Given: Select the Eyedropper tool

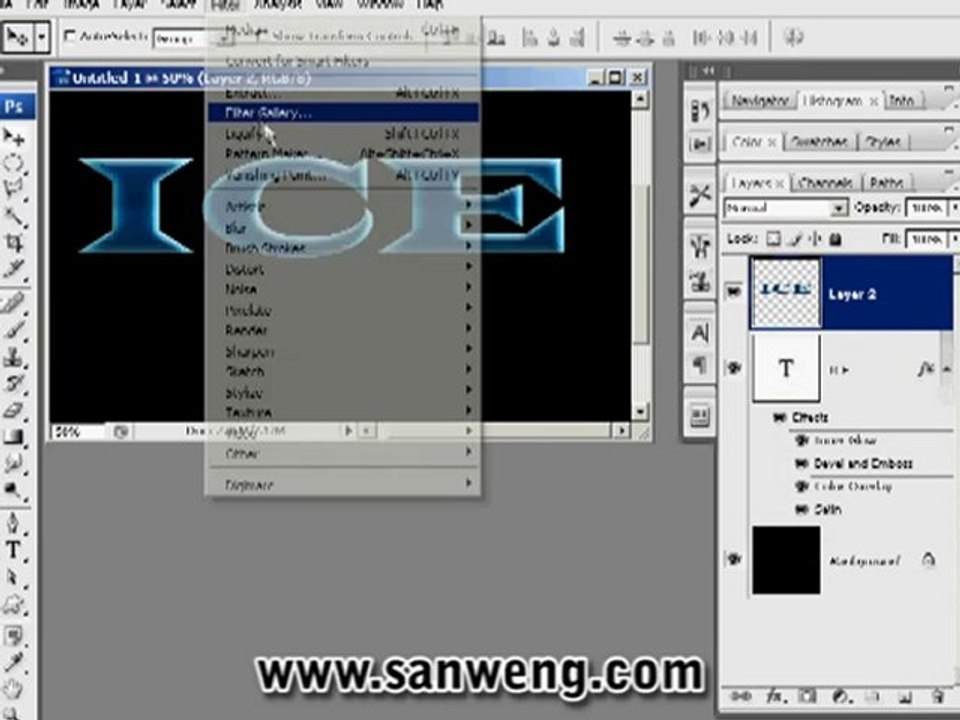Looking at the screenshot, I should pyautogui.click(x=13, y=662).
